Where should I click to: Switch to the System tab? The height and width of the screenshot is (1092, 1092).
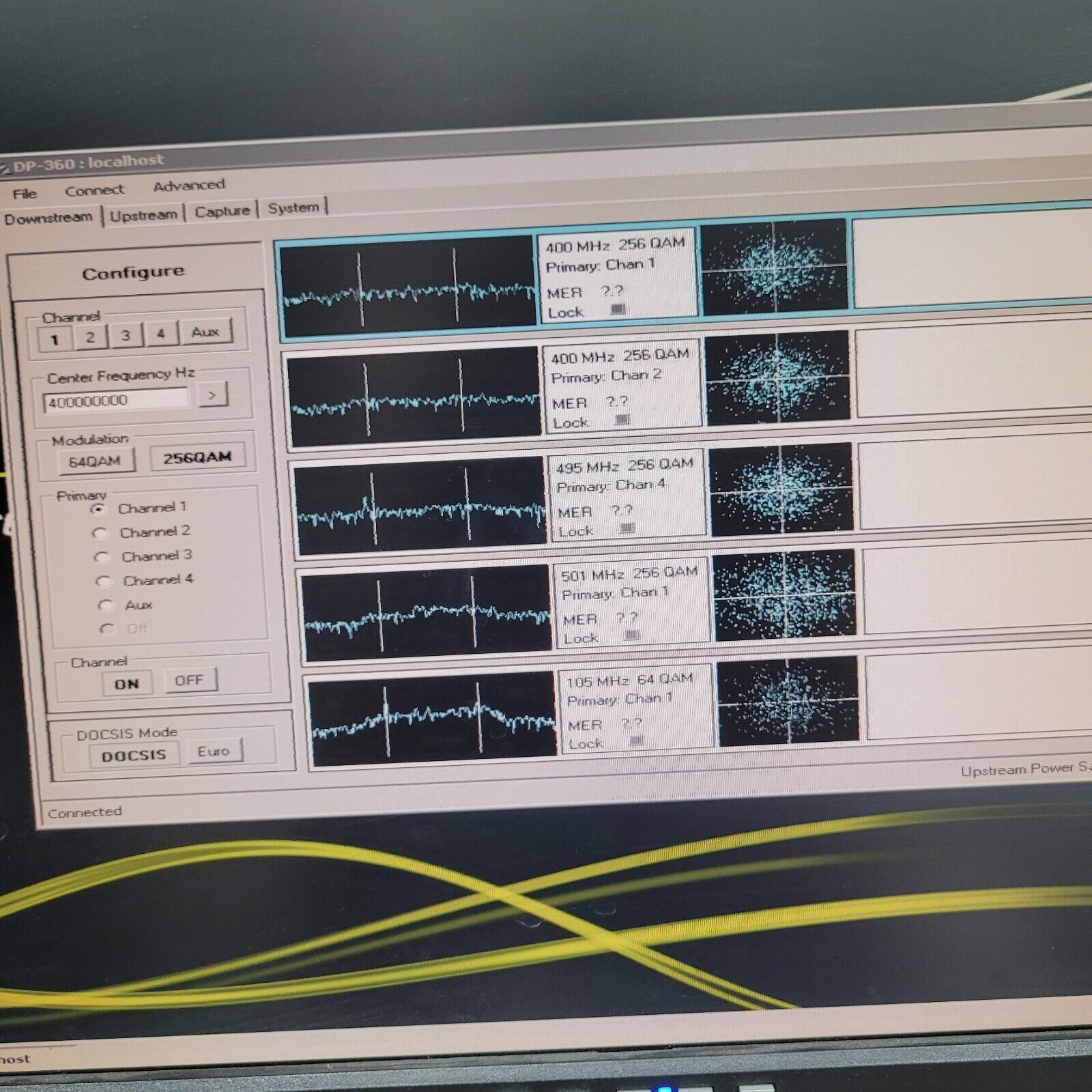[293, 207]
